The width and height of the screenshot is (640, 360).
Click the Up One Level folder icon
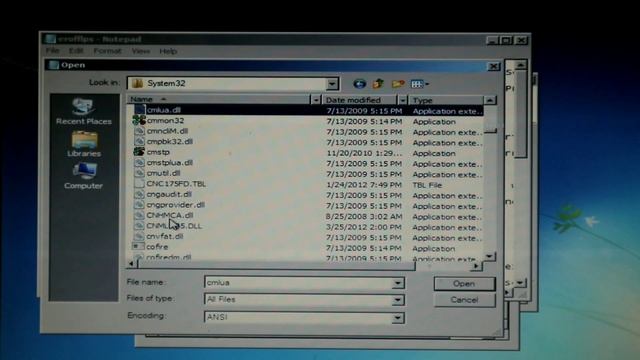point(378,84)
